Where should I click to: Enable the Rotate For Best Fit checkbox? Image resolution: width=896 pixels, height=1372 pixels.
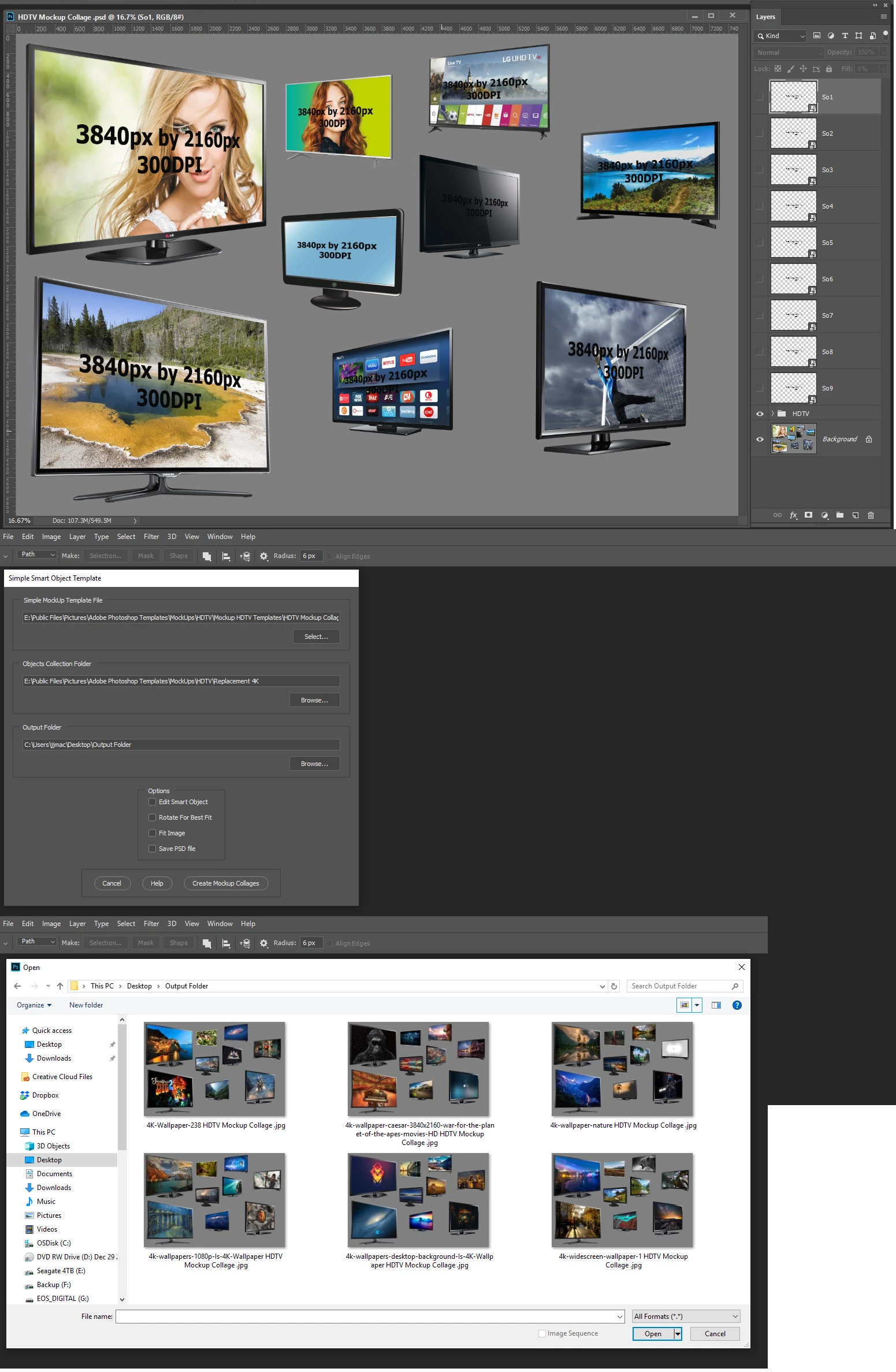pos(153,817)
